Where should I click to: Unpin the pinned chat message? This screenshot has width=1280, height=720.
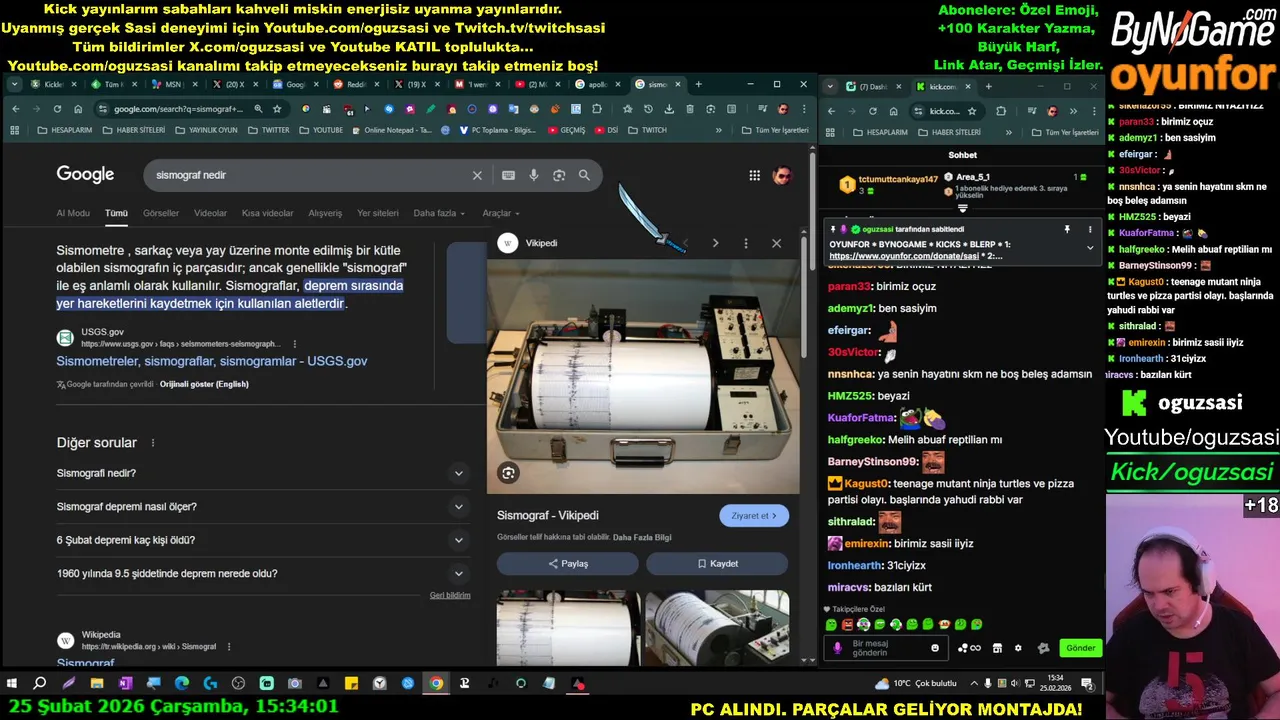(1067, 229)
